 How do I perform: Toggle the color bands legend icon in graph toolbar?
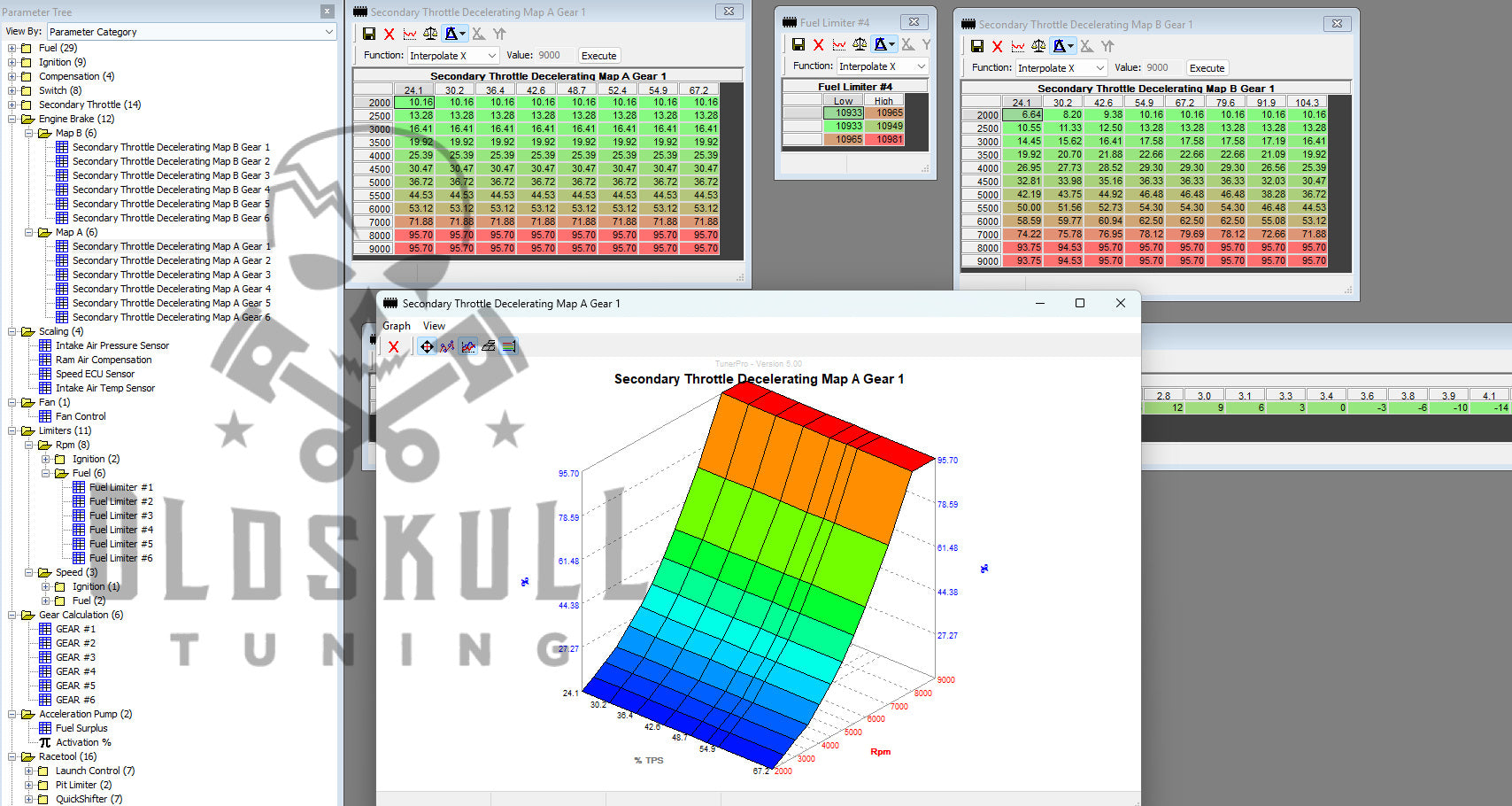509,346
